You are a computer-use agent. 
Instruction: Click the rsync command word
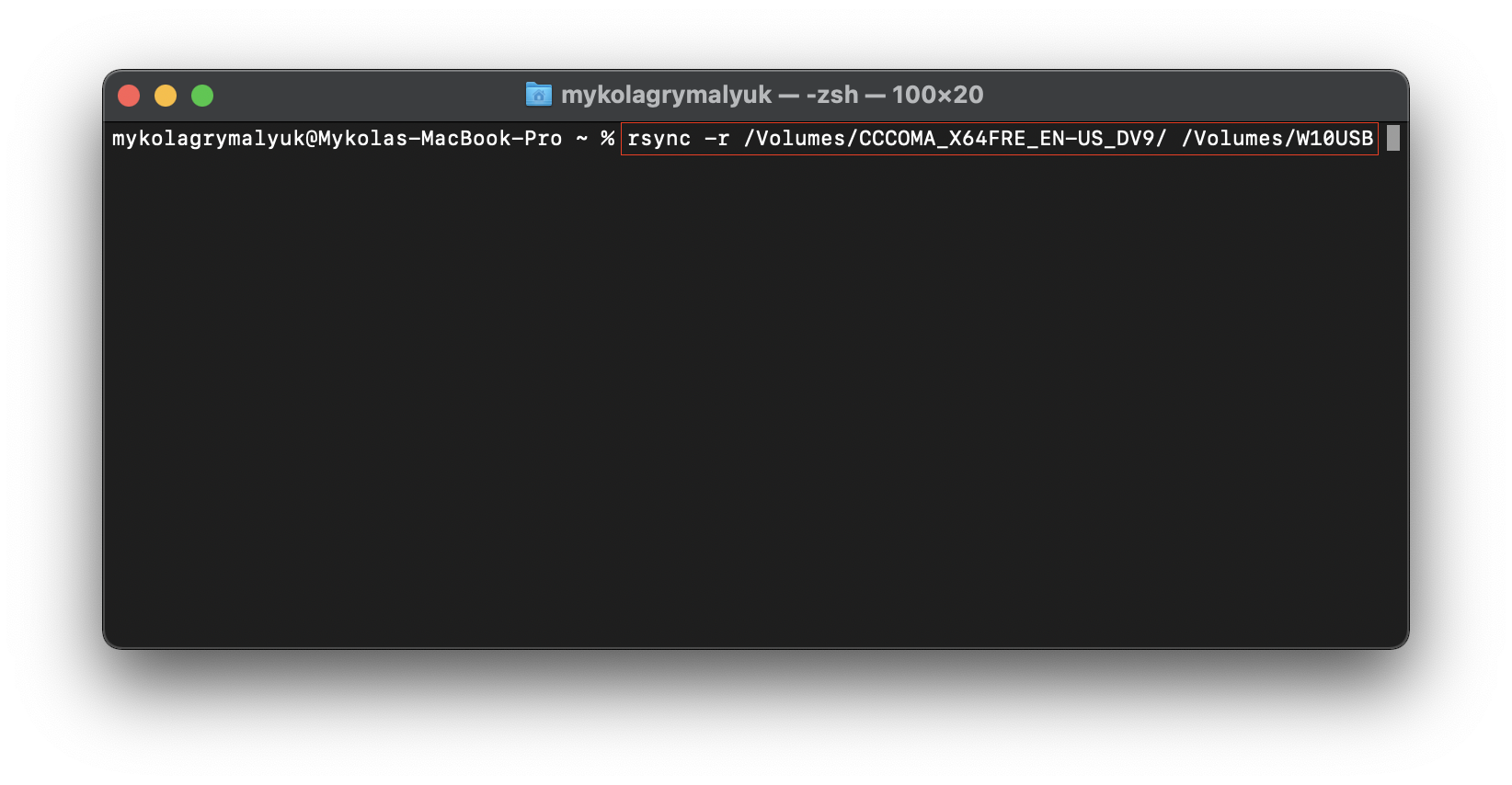659,139
